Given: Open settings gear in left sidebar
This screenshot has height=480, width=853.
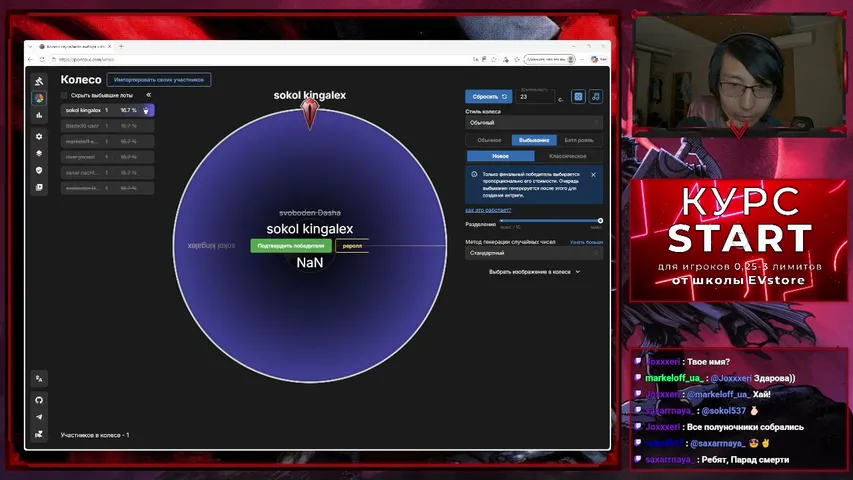Looking at the screenshot, I should [39, 137].
